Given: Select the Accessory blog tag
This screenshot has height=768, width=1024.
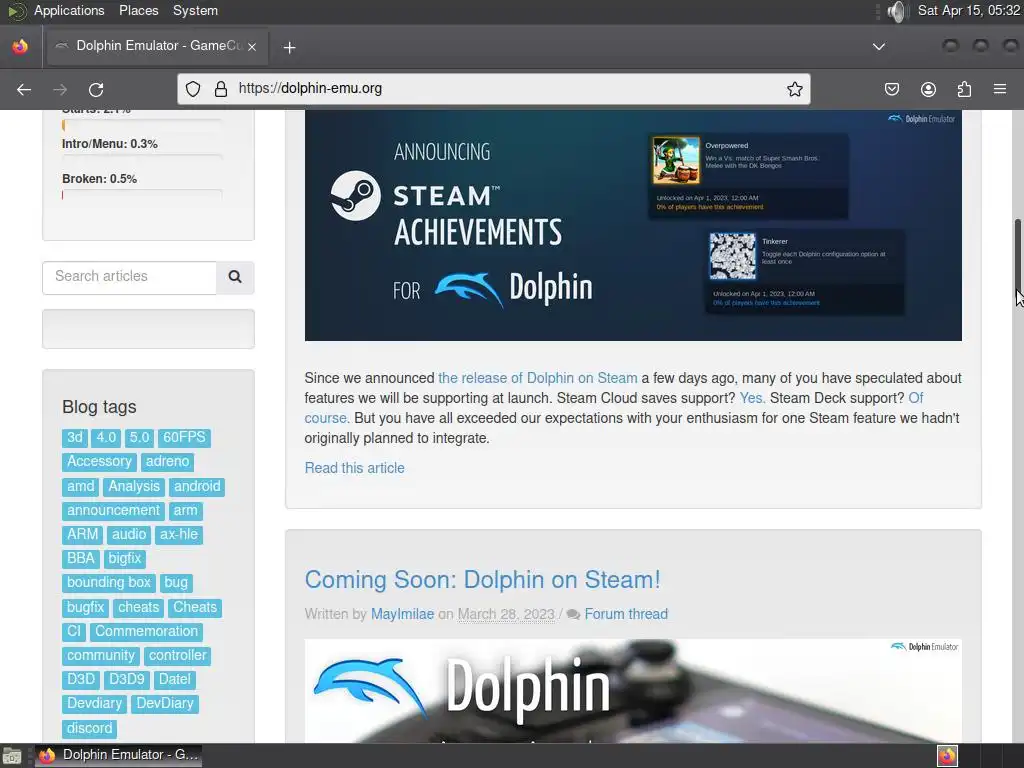Looking at the screenshot, I should (x=99, y=462).
